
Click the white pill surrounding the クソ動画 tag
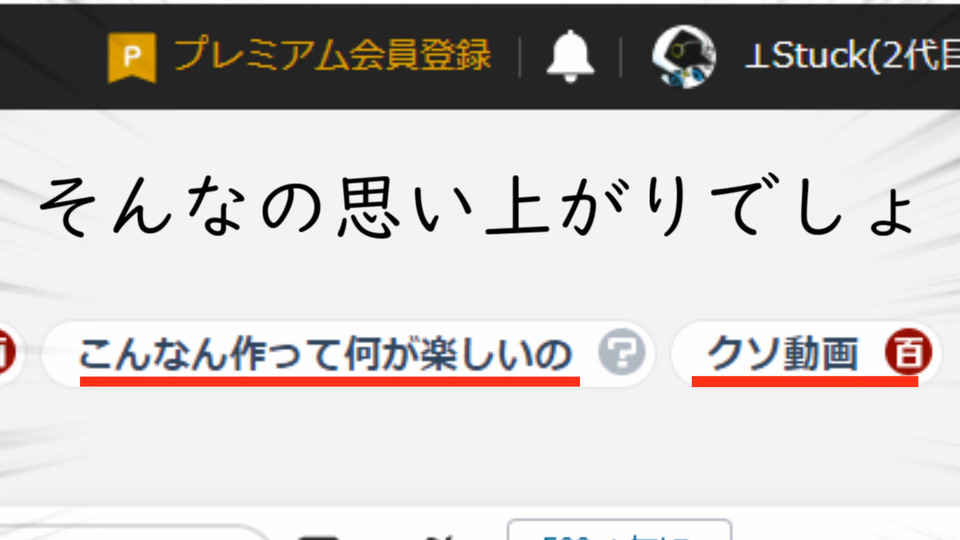click(x=806, y=354)
